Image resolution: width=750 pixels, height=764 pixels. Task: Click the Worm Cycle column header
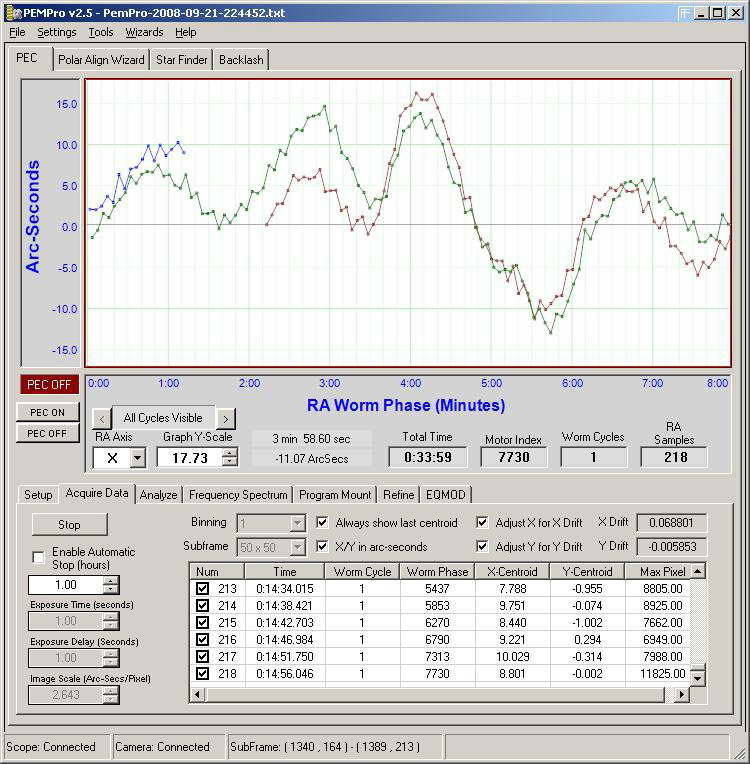pyautogui.click(x=362, y=571)
